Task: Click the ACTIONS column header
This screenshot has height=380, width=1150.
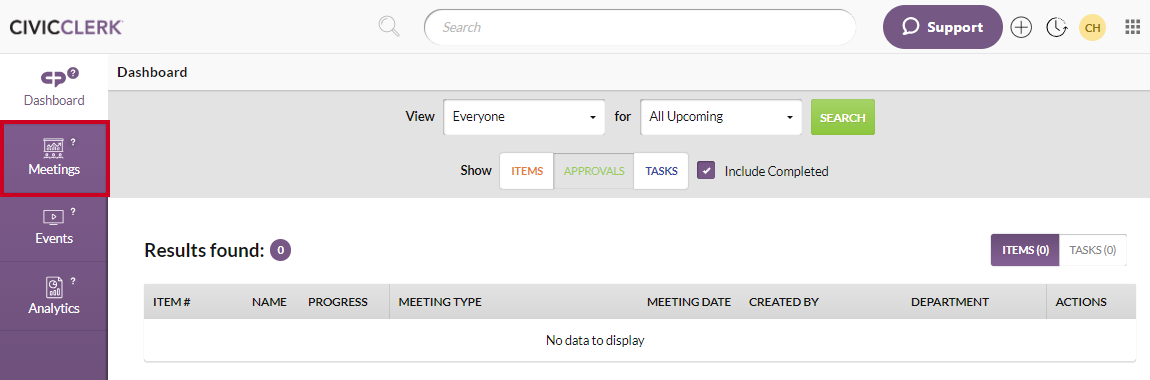Action: tap(1080, 302)
